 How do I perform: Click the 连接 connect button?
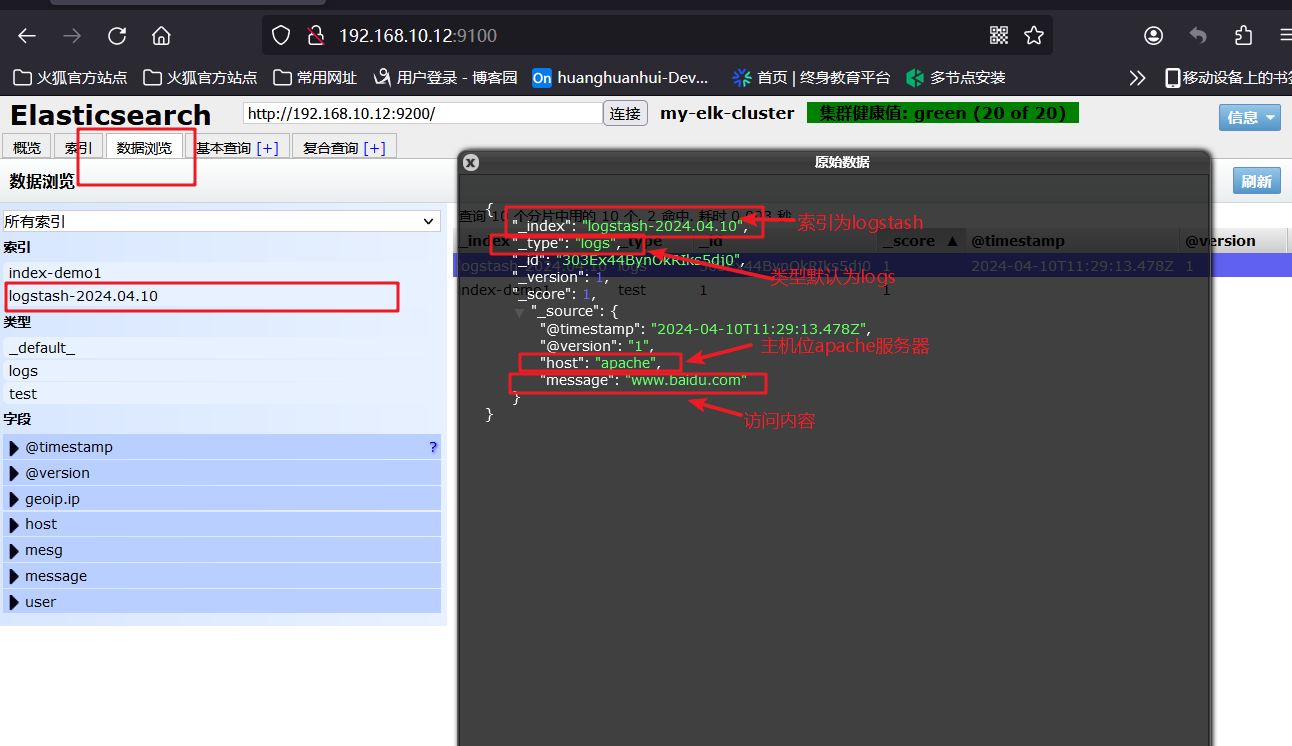[626, 114]
